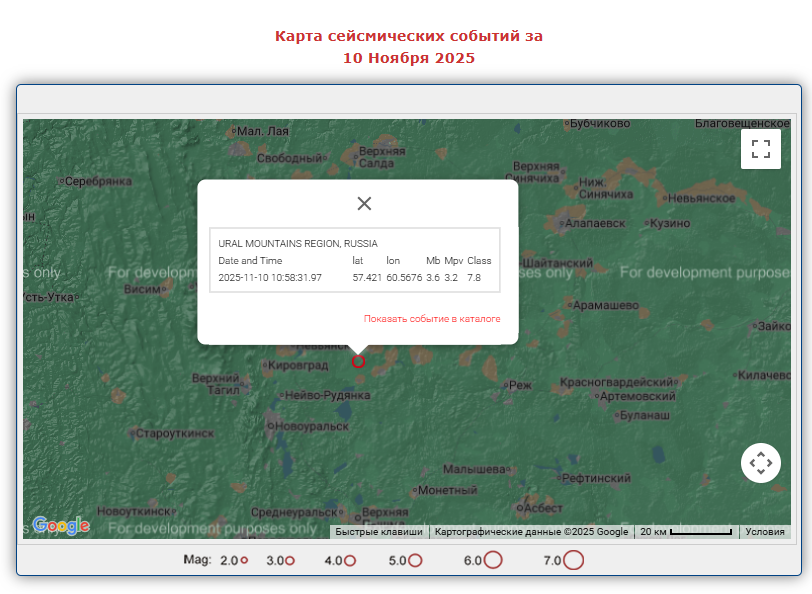Select Mpv value 3.2
This screenshot has width=812, height=594.
click(x=451, y=278)
